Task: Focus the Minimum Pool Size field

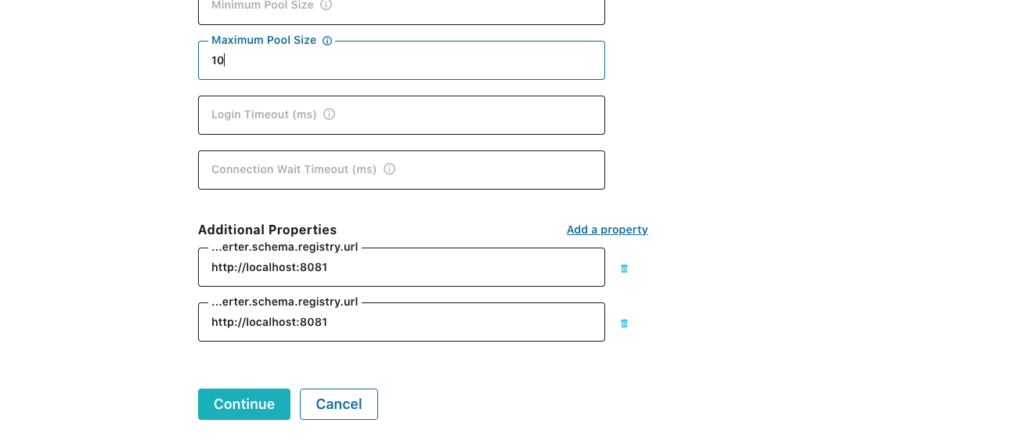Action: pos(450,8)
